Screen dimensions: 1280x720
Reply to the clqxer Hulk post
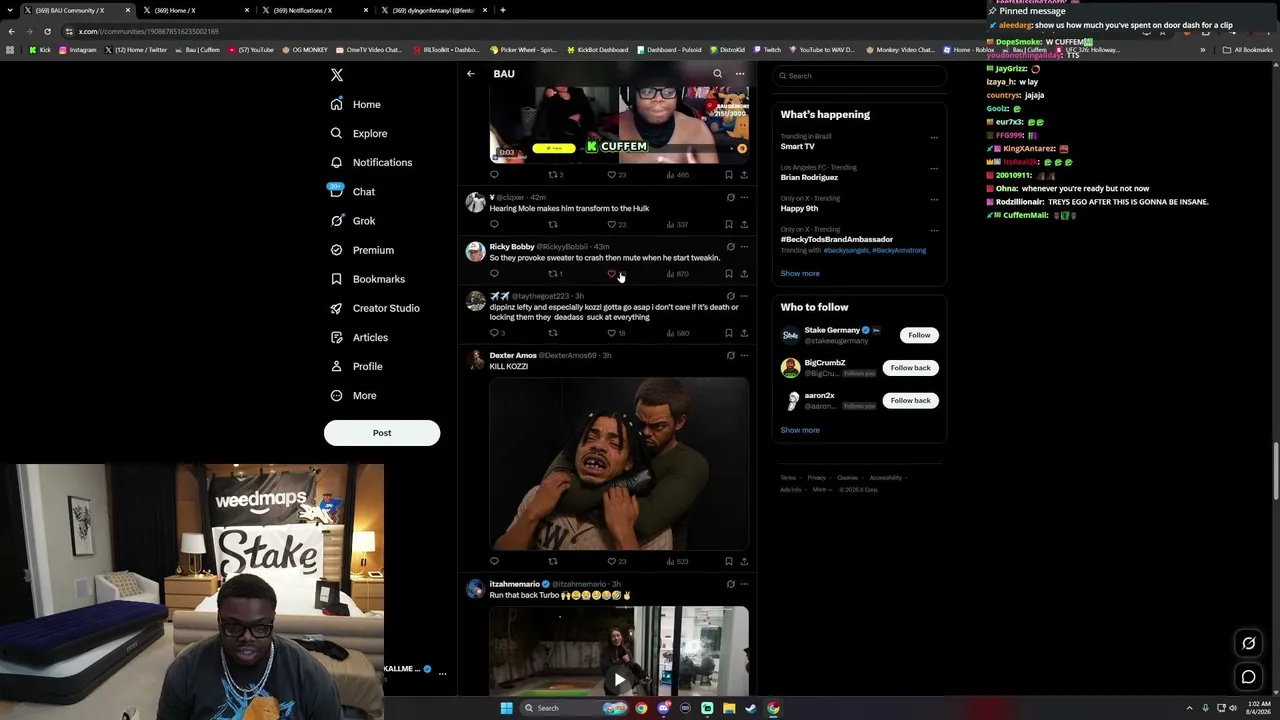[x=494, y=224]
